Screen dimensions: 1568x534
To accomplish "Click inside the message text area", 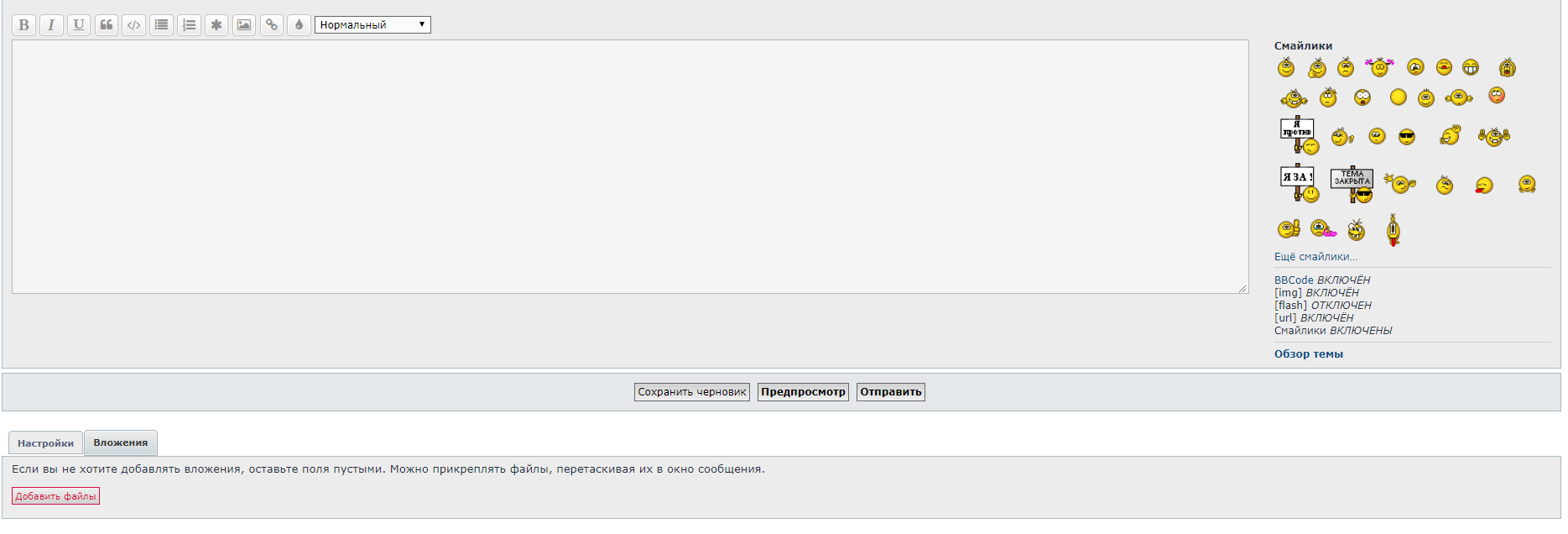I will pos(629,166).
